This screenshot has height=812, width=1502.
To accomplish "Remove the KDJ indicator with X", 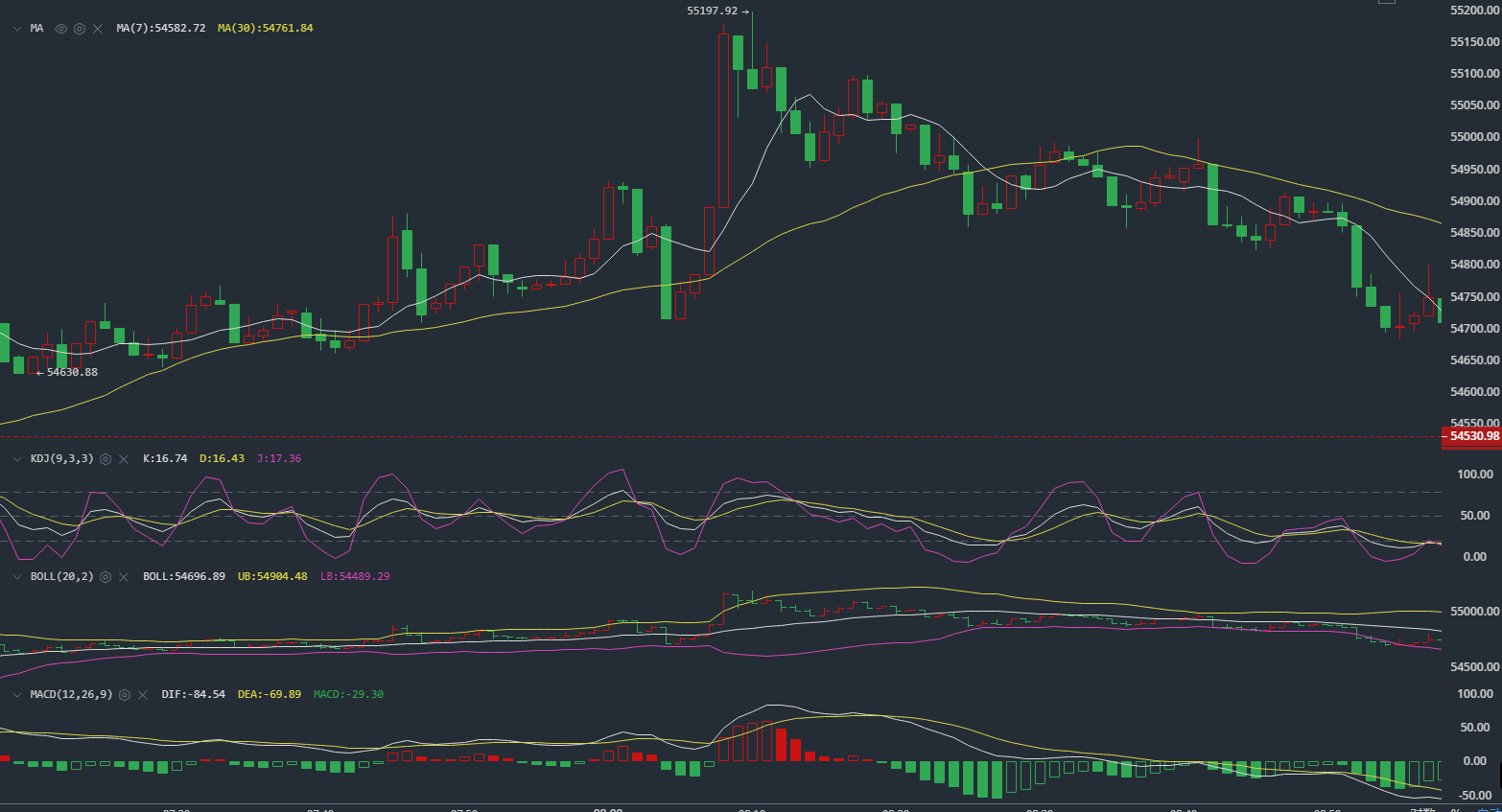I will point(124,459).
